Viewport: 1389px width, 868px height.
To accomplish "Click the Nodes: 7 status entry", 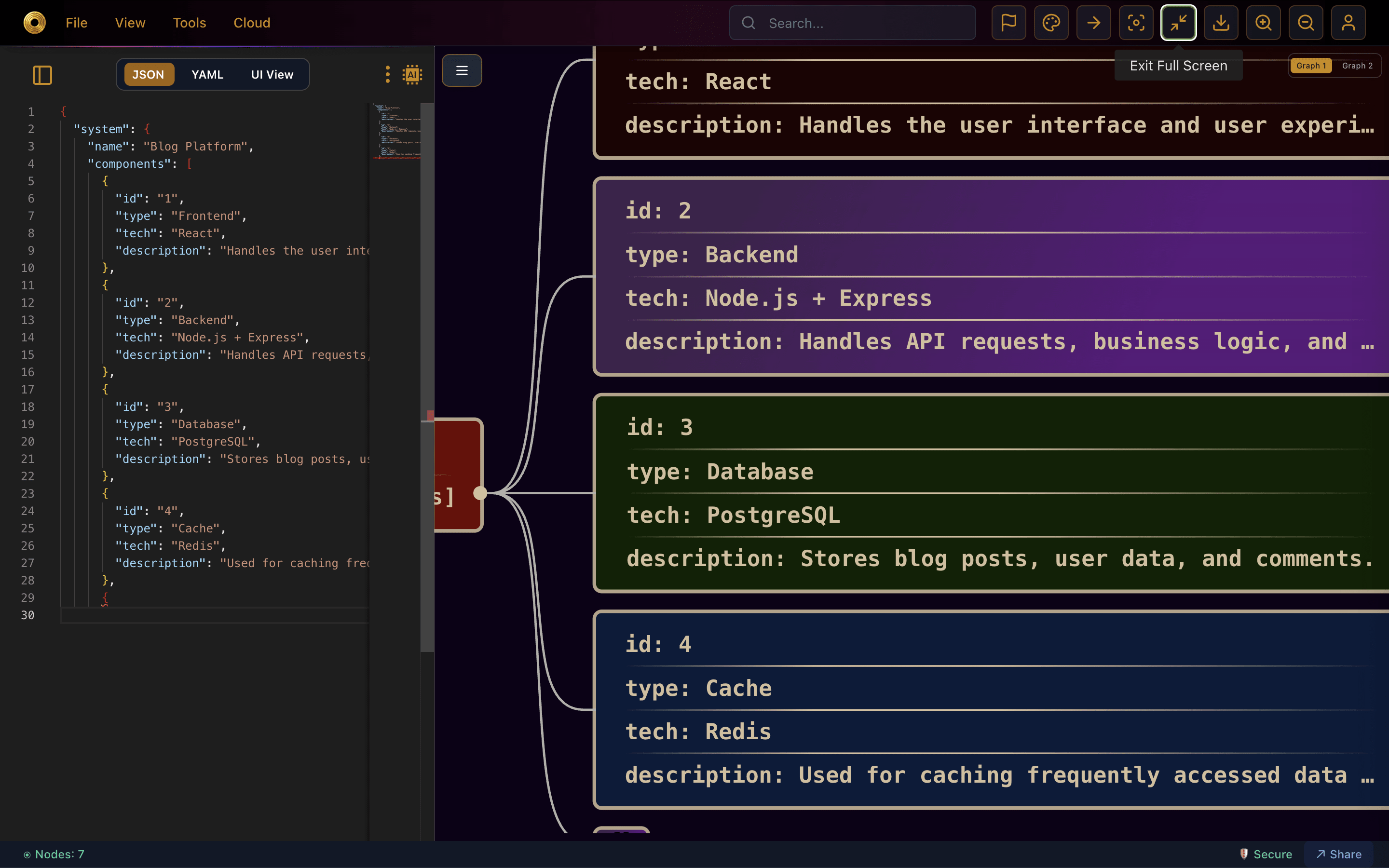I will click(x=54, y=854).
